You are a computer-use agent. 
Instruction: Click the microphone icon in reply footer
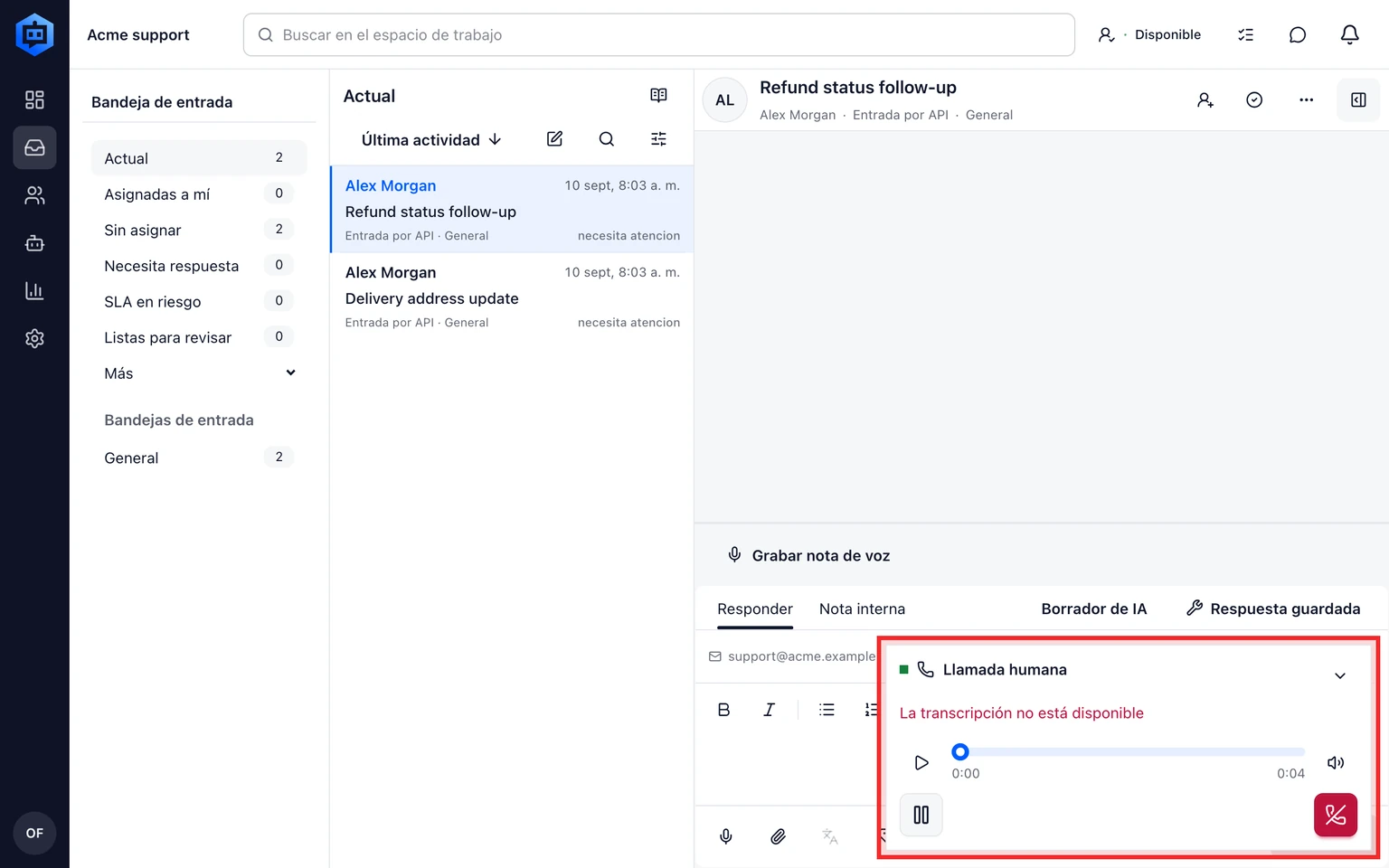tap(725, 836)
